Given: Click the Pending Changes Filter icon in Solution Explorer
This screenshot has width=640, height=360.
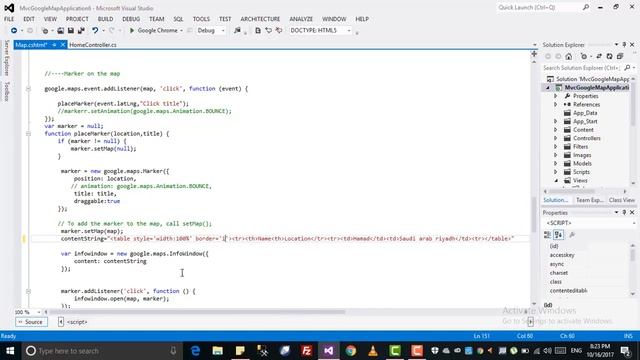Looking at the screenshot, I should [x=584, y=56].
